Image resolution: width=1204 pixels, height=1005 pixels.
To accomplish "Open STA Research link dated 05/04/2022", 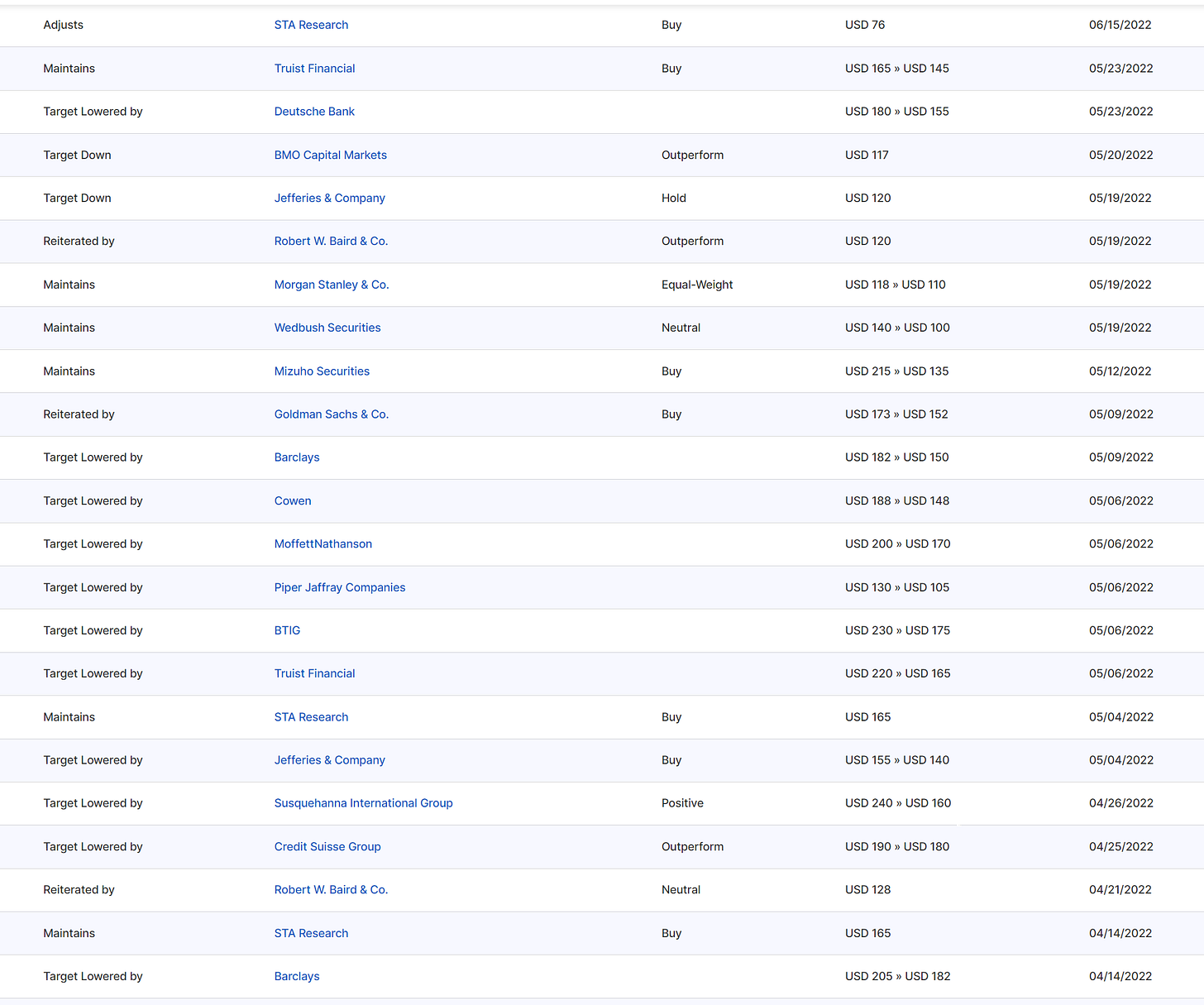I will pyautogui.click(x=311, y=717).
